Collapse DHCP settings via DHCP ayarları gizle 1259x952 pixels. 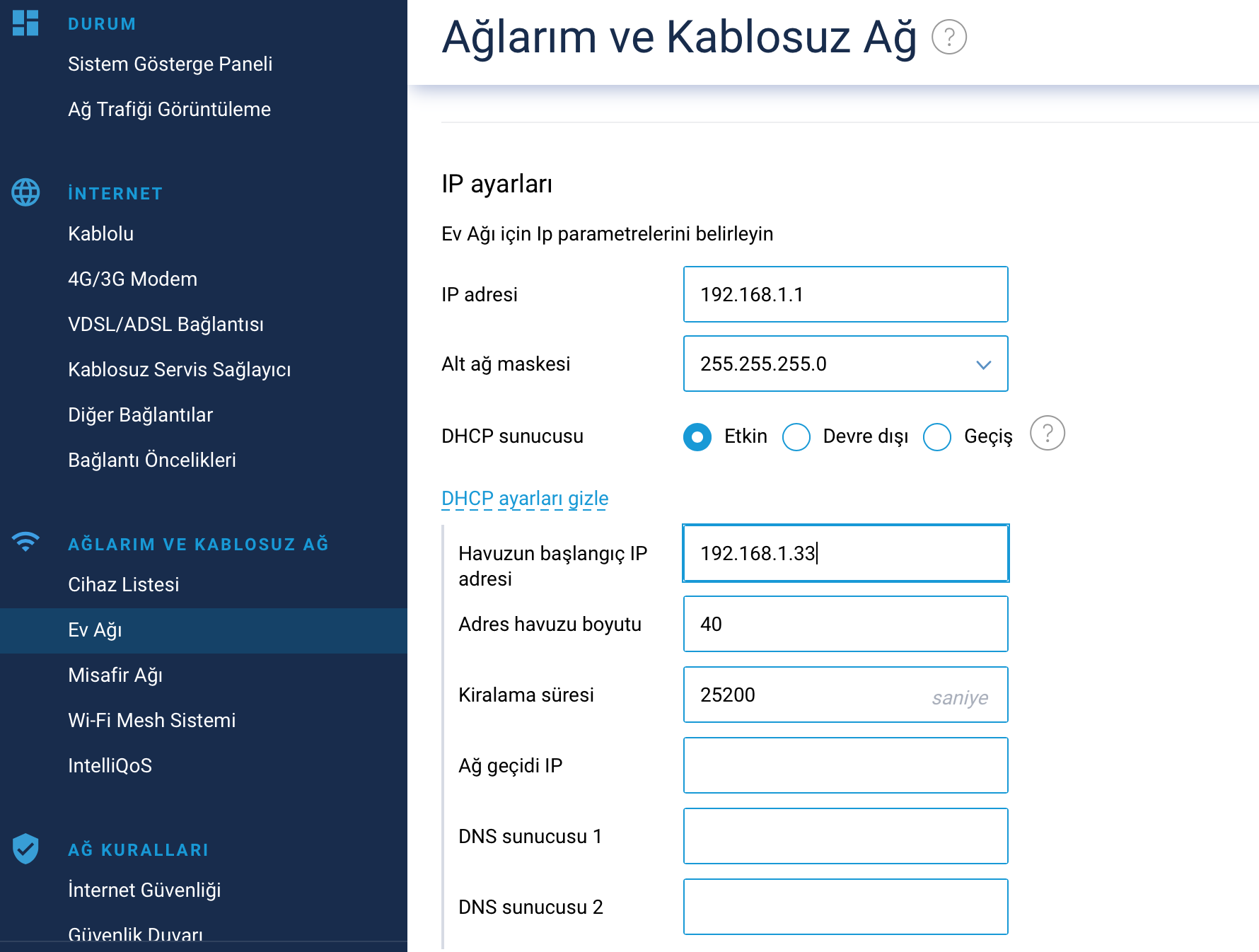pyautogui.click(x=525, y=499)
